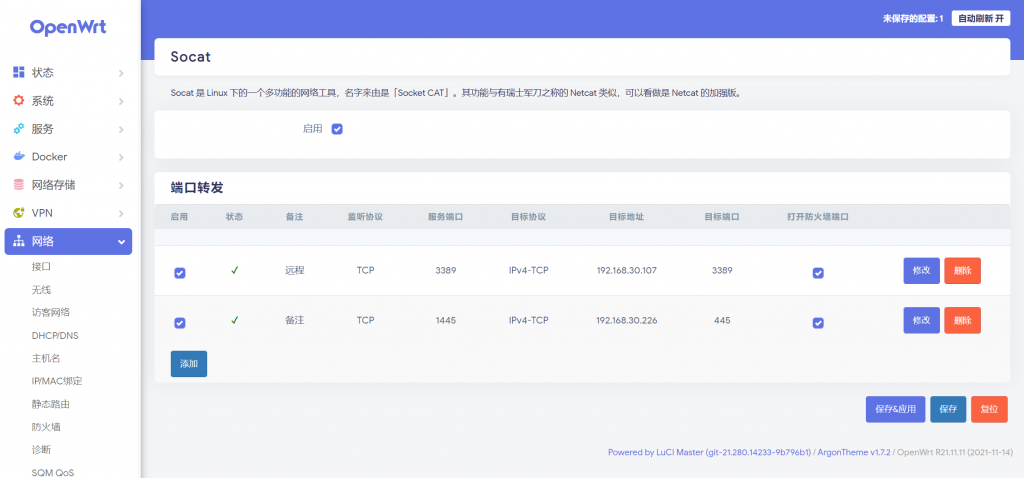Open the 静态路由 submenu item
Screen dimensions: 1024x478
coord(51,404)
